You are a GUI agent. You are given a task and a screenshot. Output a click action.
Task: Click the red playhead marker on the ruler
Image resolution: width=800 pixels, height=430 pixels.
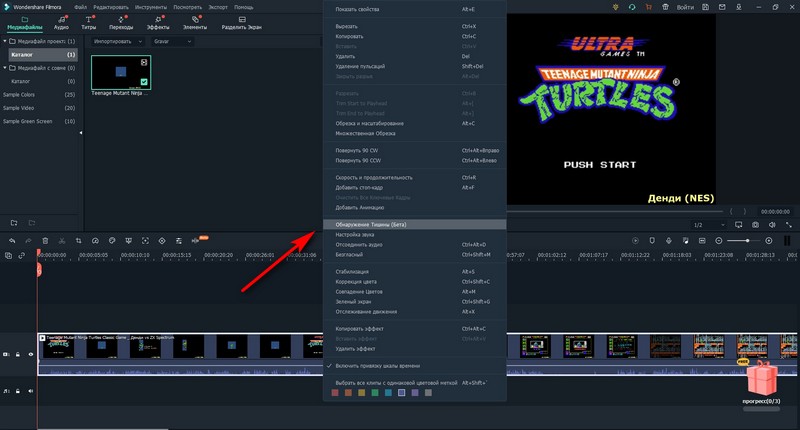[x=39, y=253]
